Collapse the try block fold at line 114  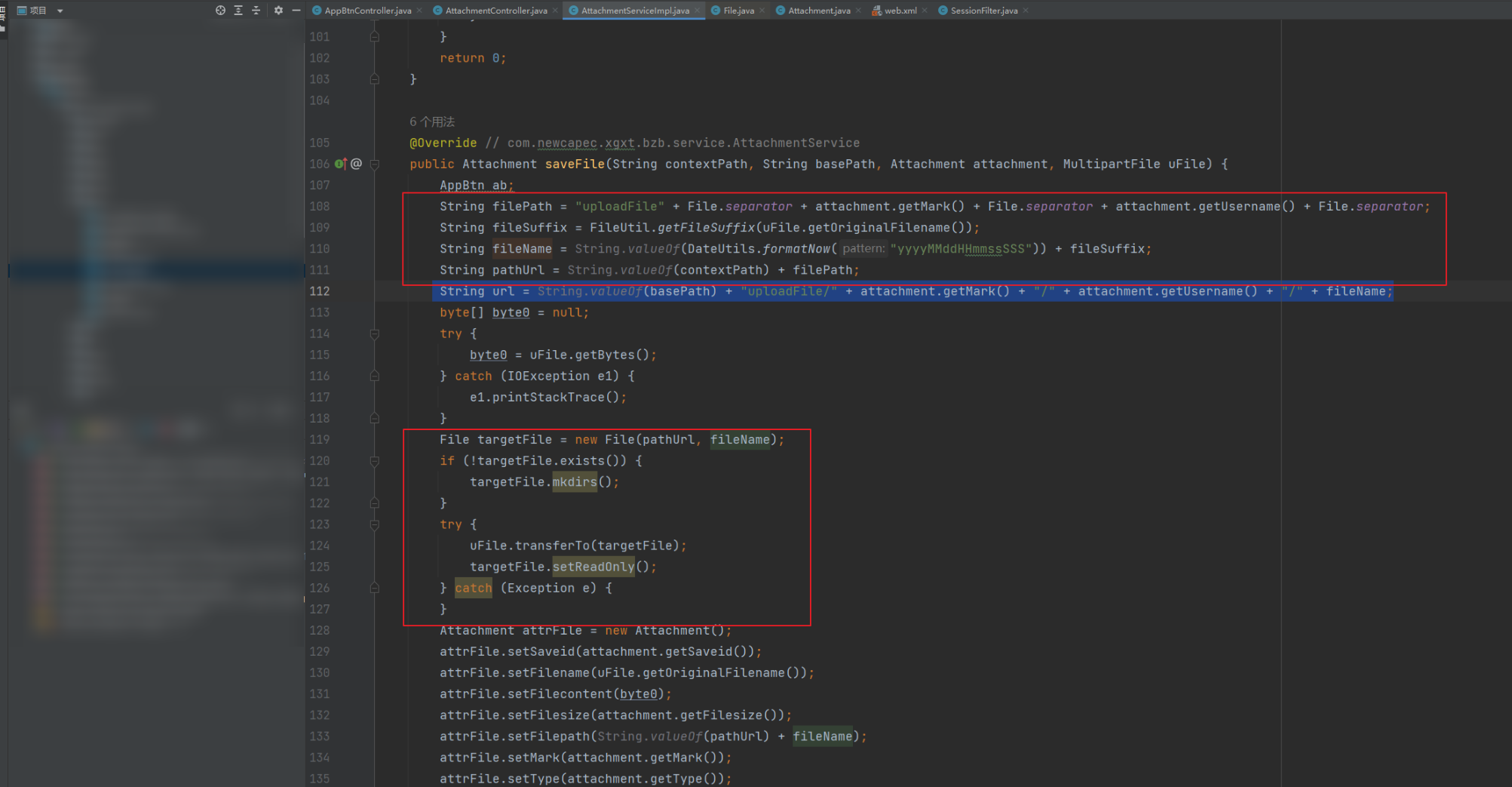375,334
